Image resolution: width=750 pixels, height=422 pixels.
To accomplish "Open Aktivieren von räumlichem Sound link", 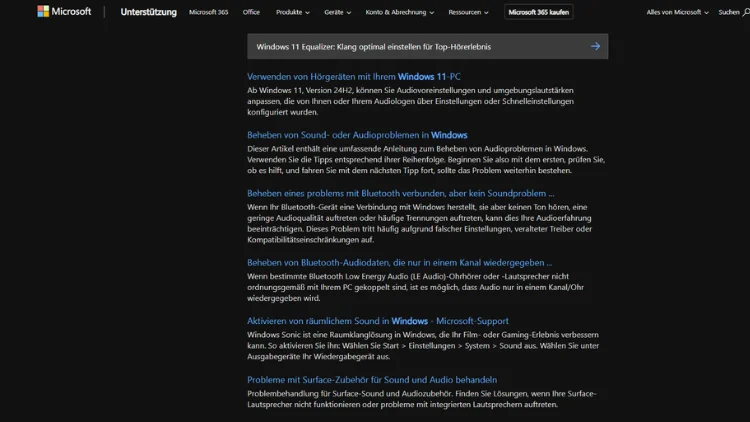I will [378, 321].
